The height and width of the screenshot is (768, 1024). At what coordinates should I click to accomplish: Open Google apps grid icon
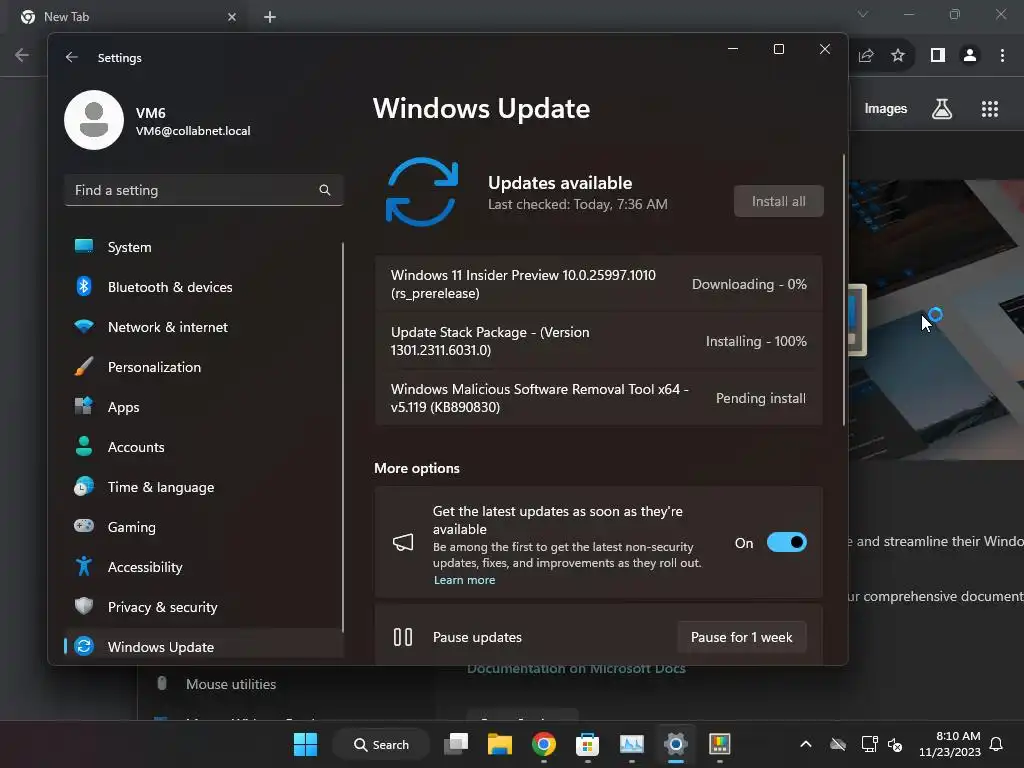click(990, 108)
